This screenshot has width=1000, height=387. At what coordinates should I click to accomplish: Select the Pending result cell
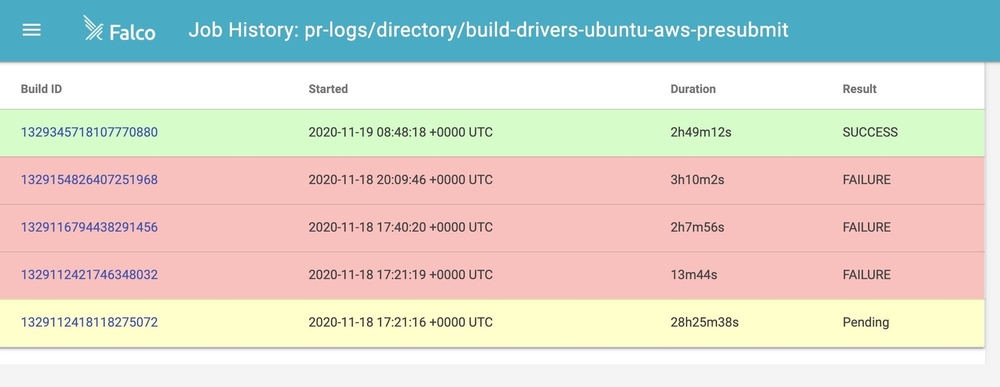tap(865, 323)
